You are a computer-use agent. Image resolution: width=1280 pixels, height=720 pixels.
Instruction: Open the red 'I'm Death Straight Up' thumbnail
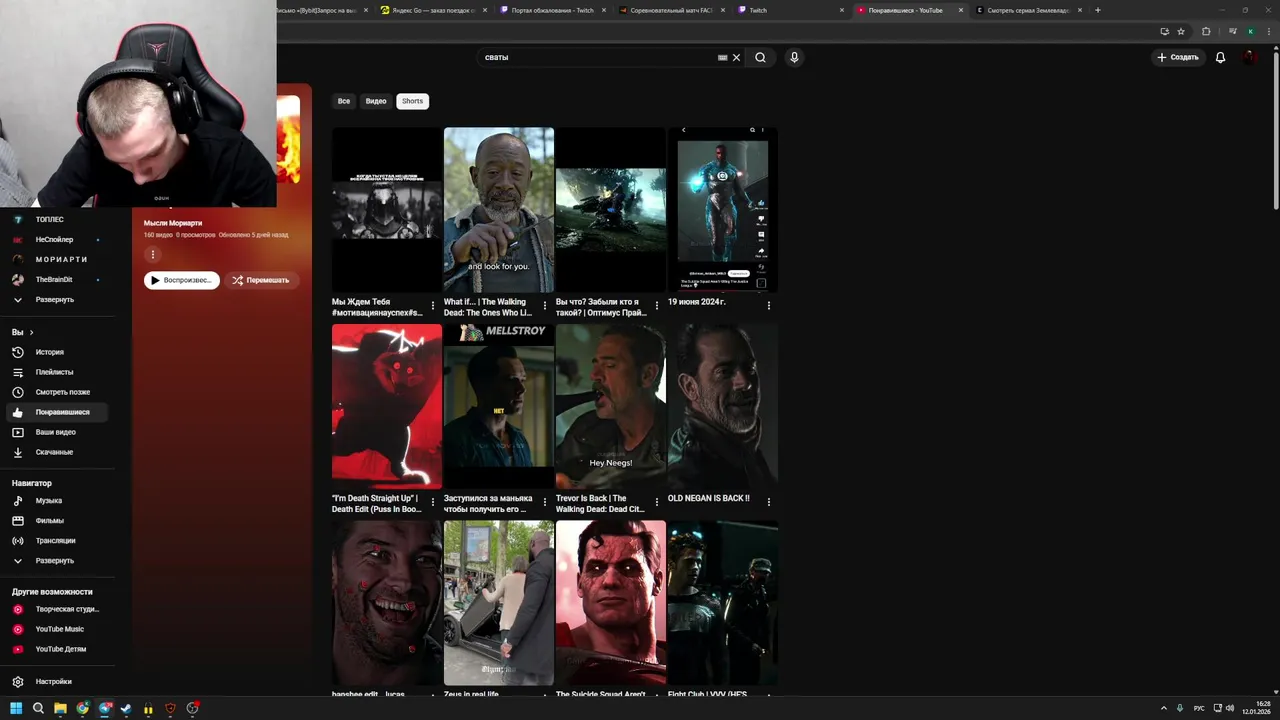[386, 407]
